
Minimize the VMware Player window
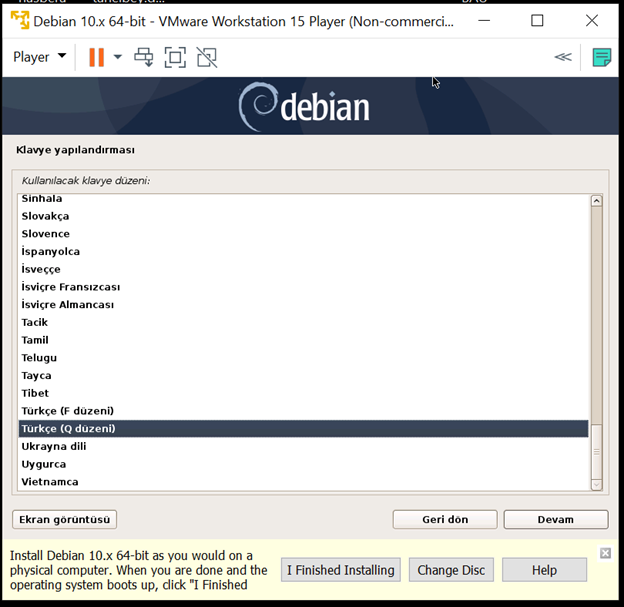coord(484,20)
